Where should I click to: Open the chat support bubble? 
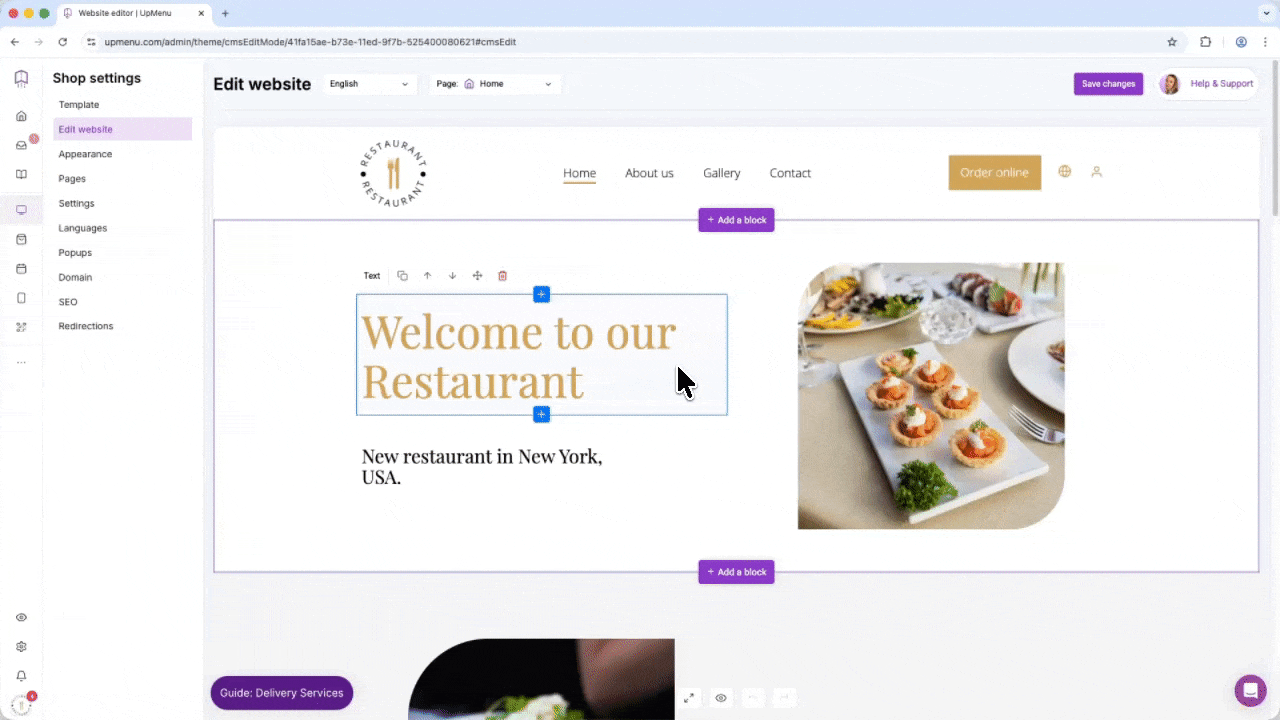pos(1250,691)
